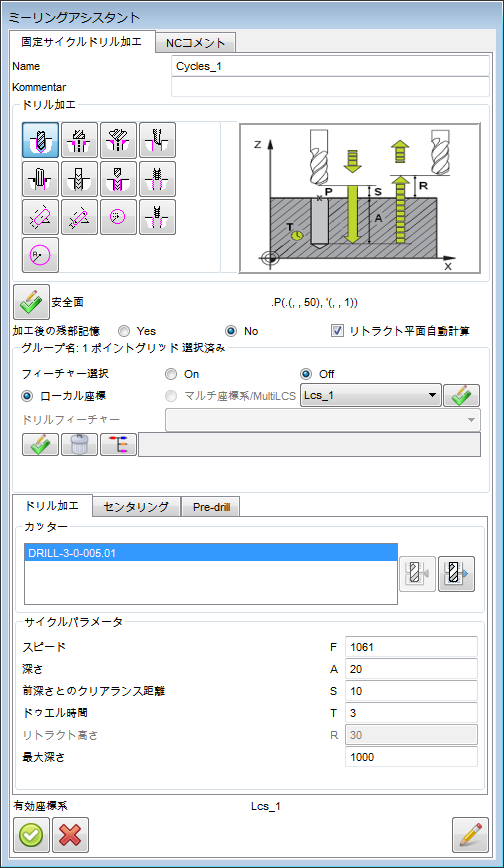Screen dimensions: 504x868
Task: Open the feature tree list icon
Action: click(x=118, y=445)
